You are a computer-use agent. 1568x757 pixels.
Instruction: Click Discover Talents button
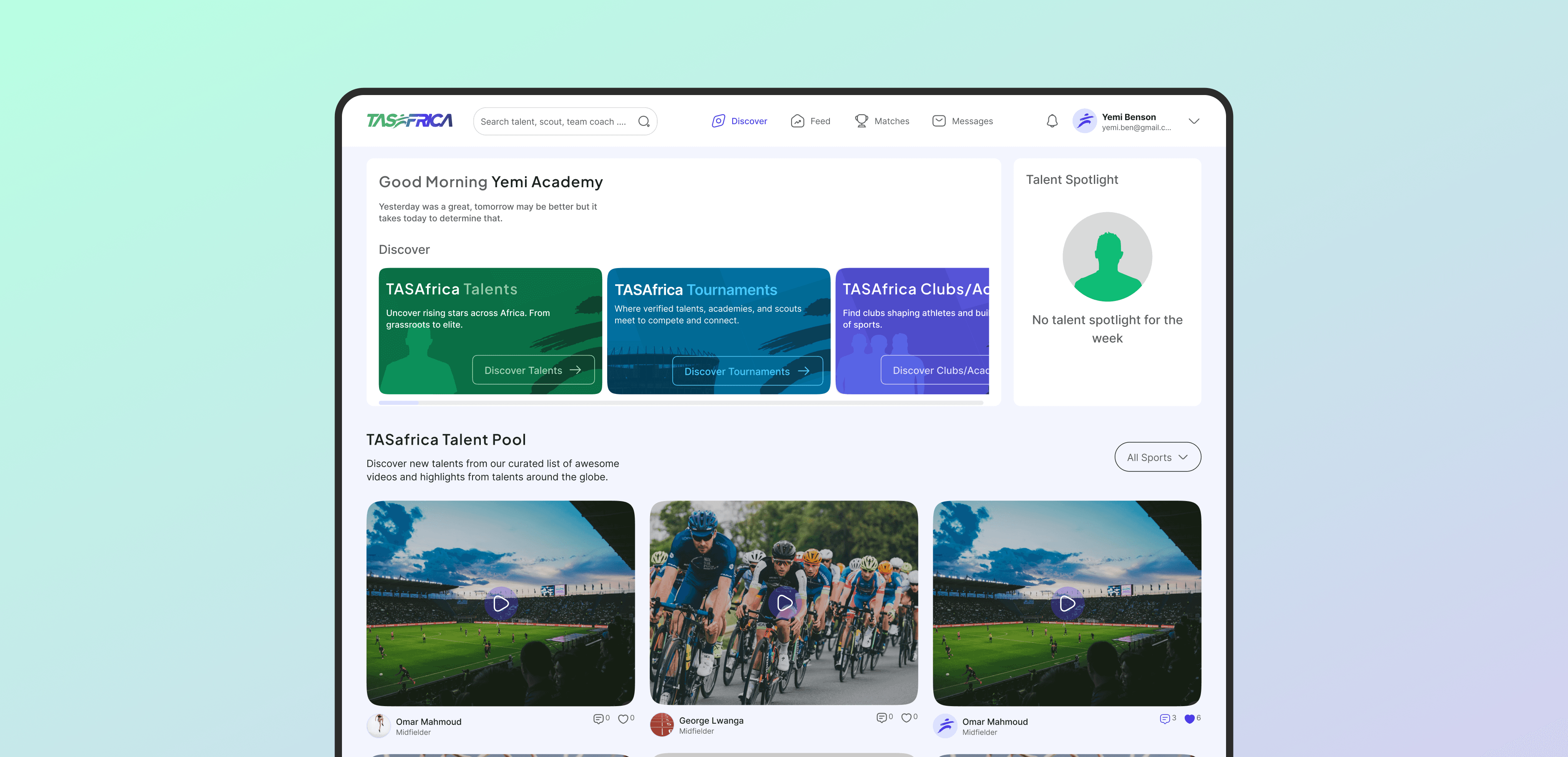click(533, 370)
